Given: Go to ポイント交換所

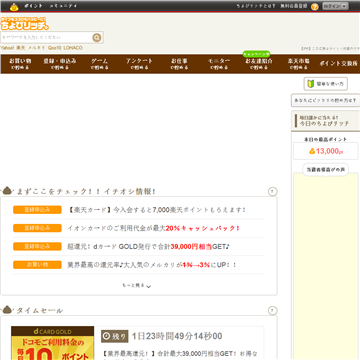Looking at the screenshot, I should point(339,64).
